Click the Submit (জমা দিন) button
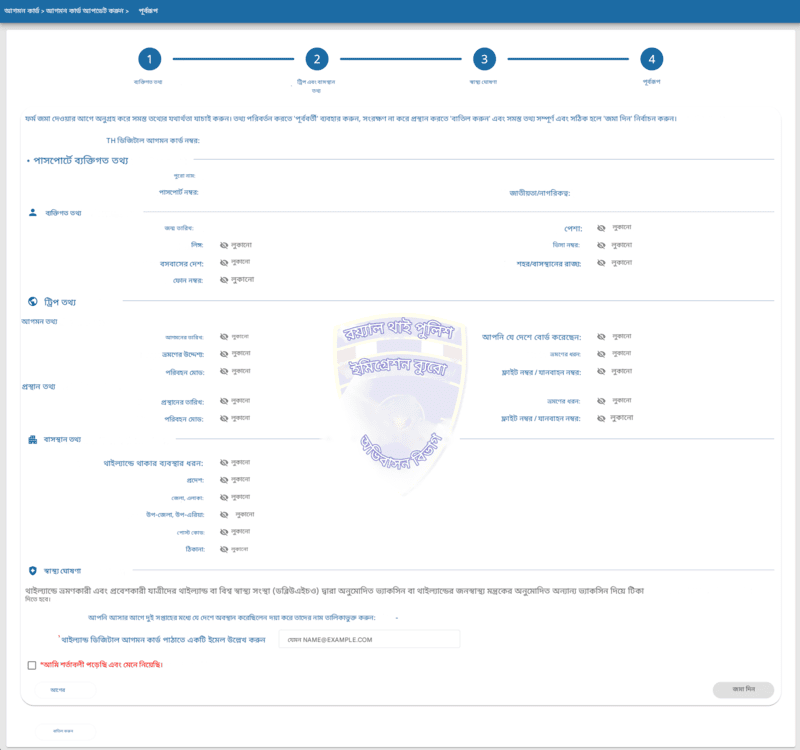This screenshot has width=800, height=750. (743, 689)
